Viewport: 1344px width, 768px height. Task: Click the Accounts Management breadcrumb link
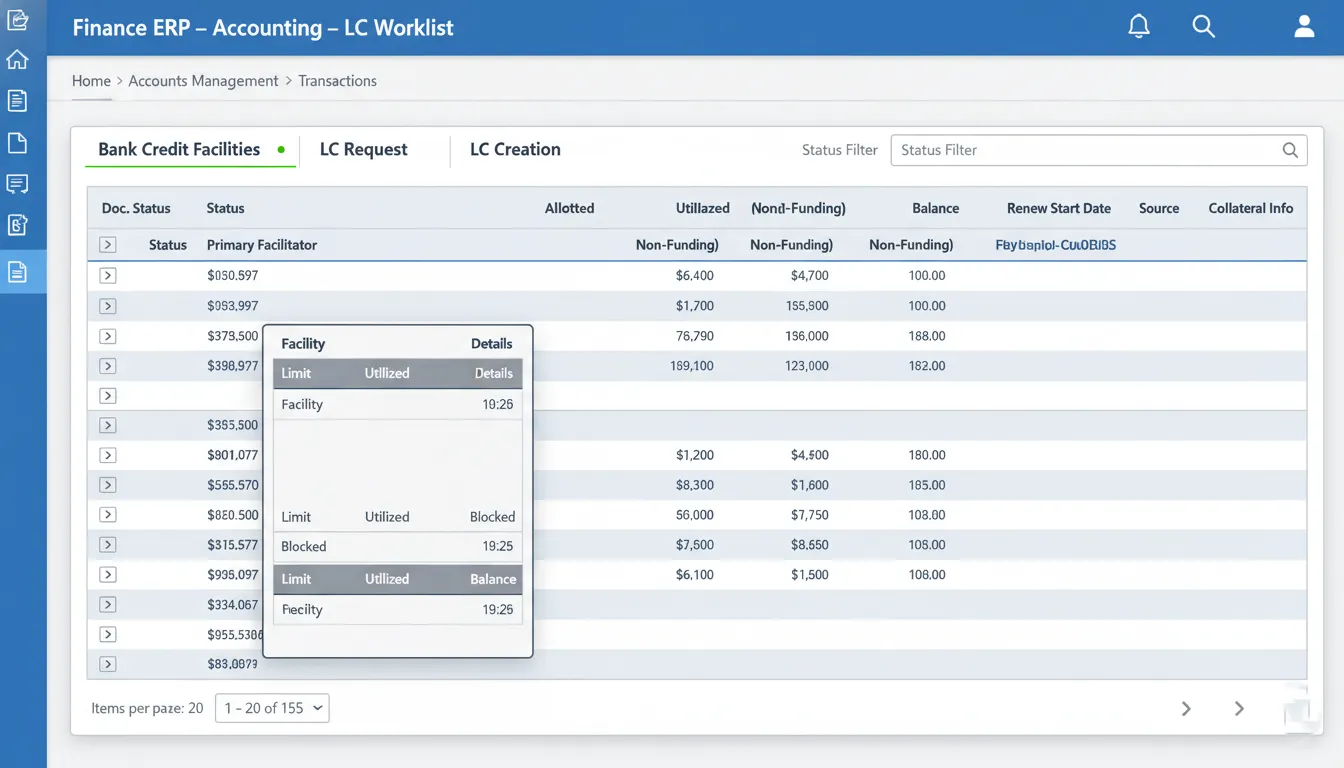203,81
